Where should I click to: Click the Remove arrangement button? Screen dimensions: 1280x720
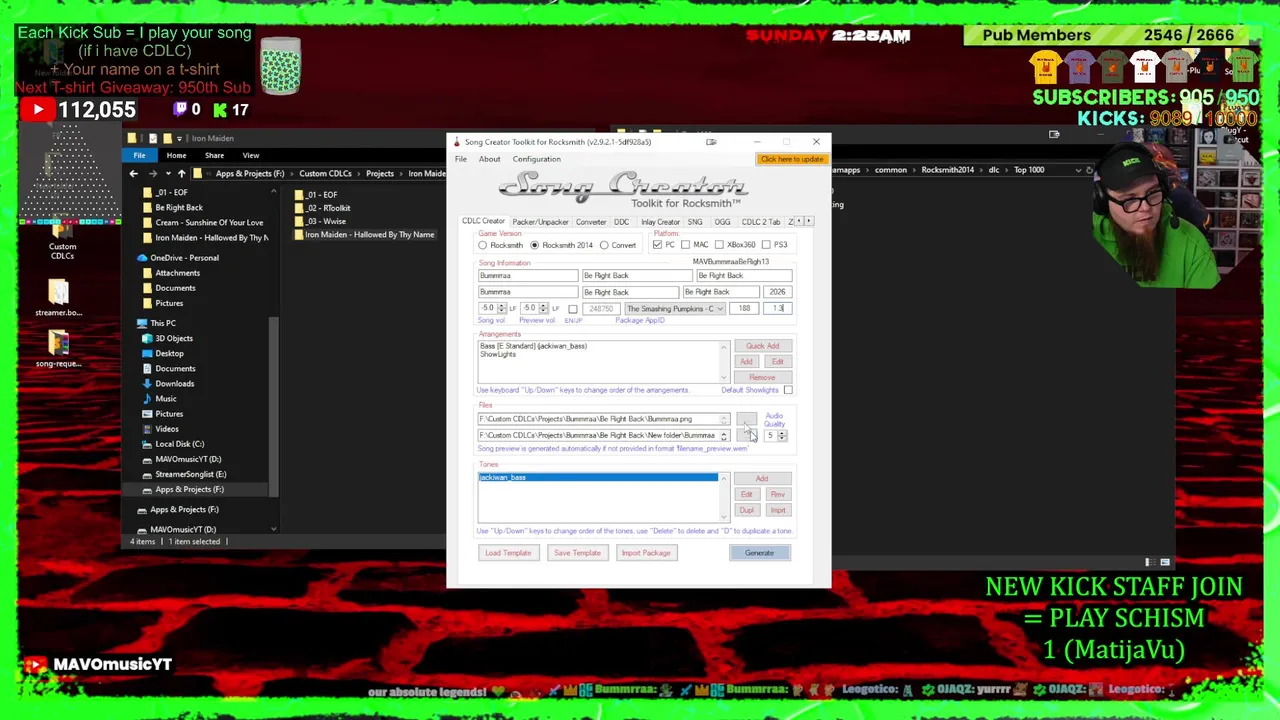[762, 377]
